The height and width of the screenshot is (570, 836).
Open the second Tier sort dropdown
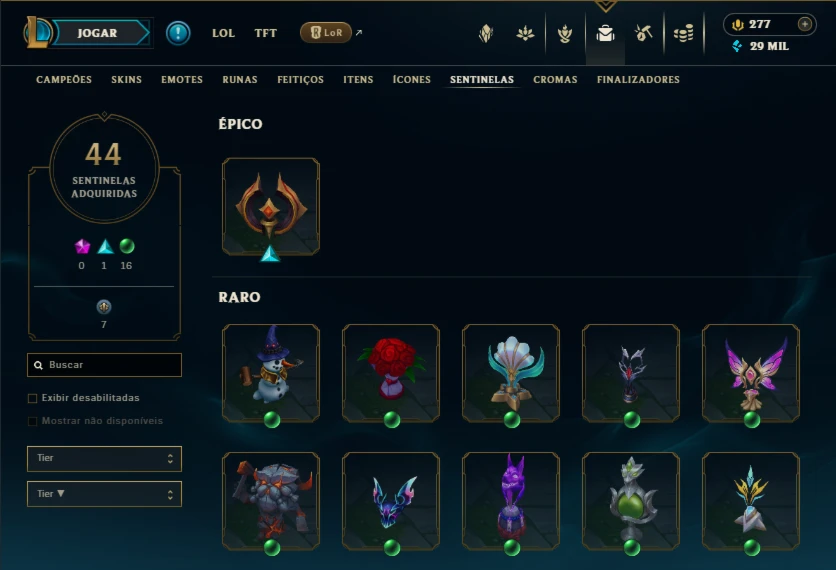tap(104, 494)
